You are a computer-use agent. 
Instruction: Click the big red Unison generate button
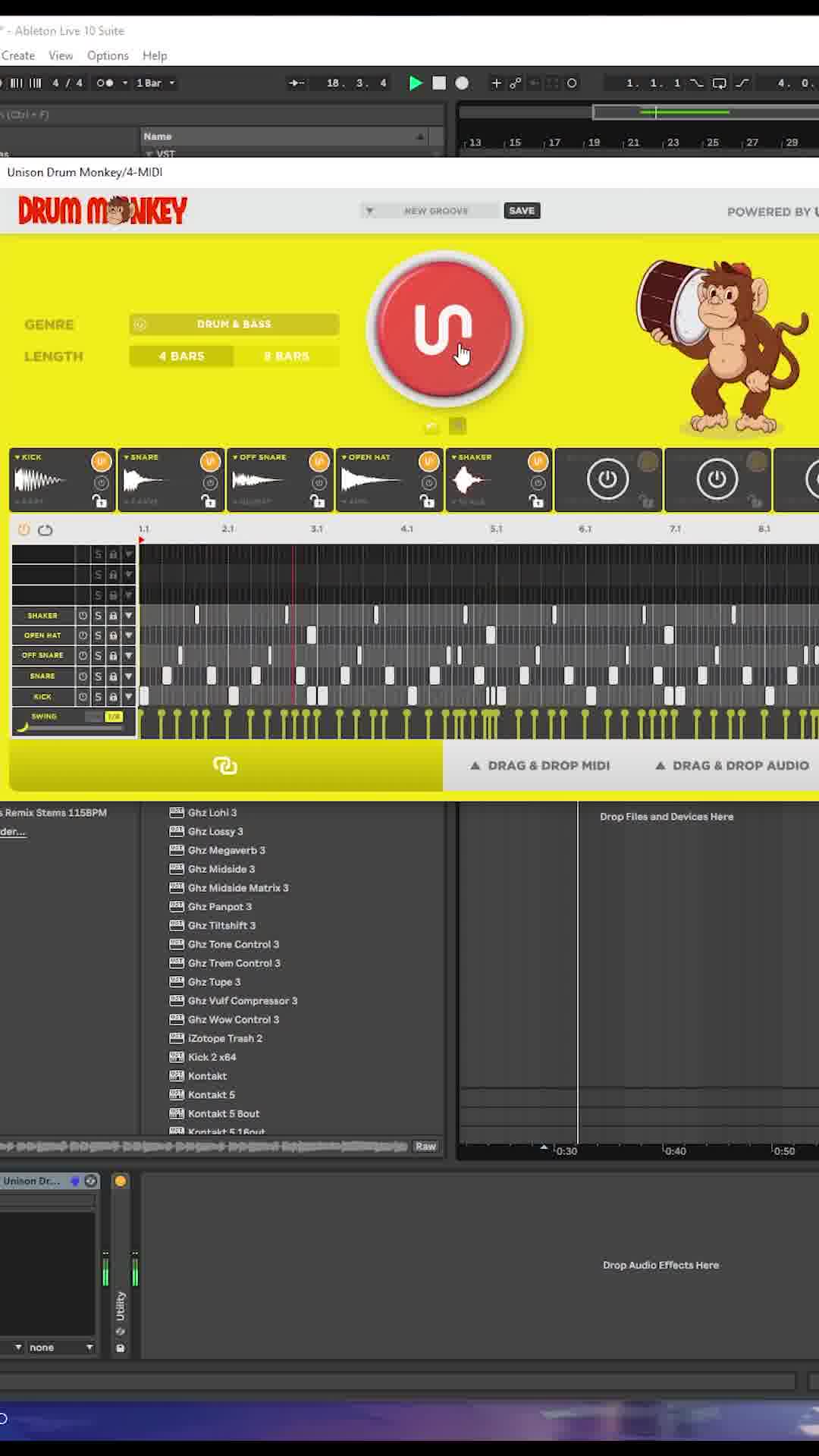coord(444,328)
